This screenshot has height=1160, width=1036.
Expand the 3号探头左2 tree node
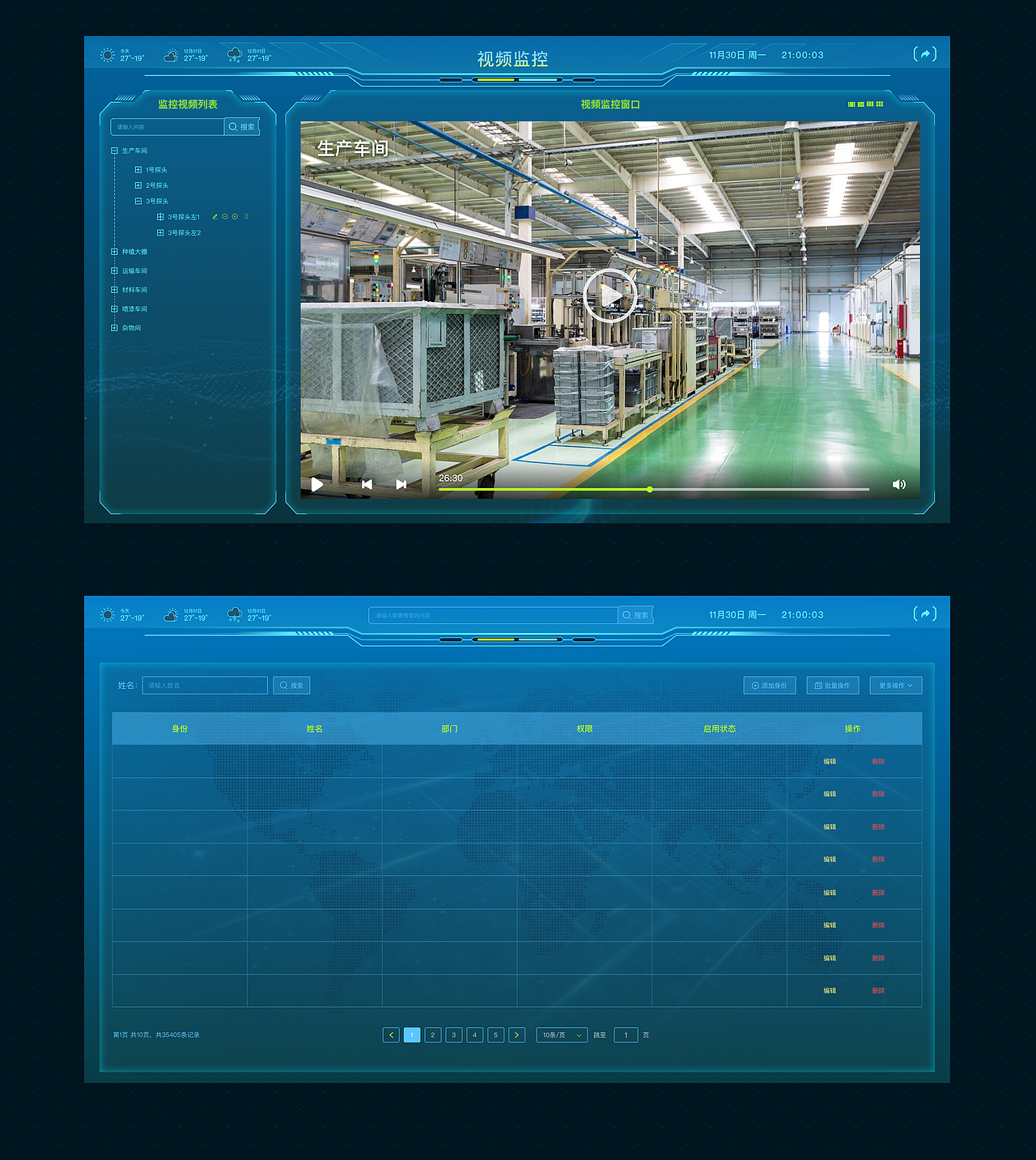tap(160, 232)
